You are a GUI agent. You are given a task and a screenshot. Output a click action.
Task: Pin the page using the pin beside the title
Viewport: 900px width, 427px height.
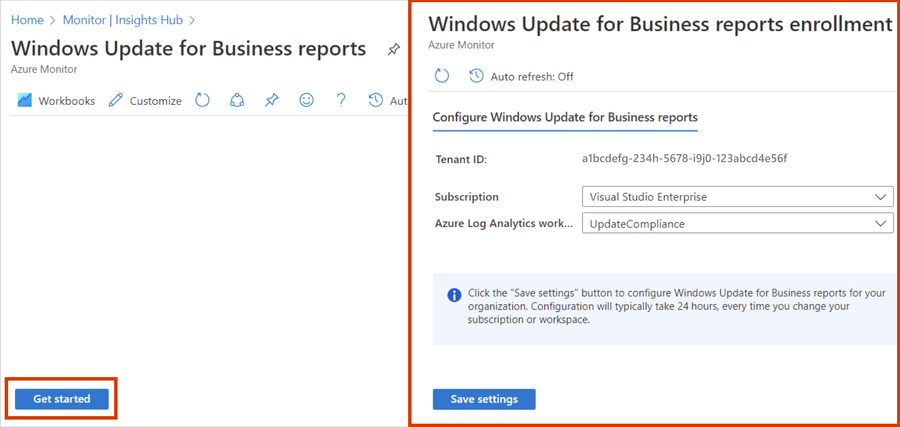pyautogui.click(x=393, y=50)
